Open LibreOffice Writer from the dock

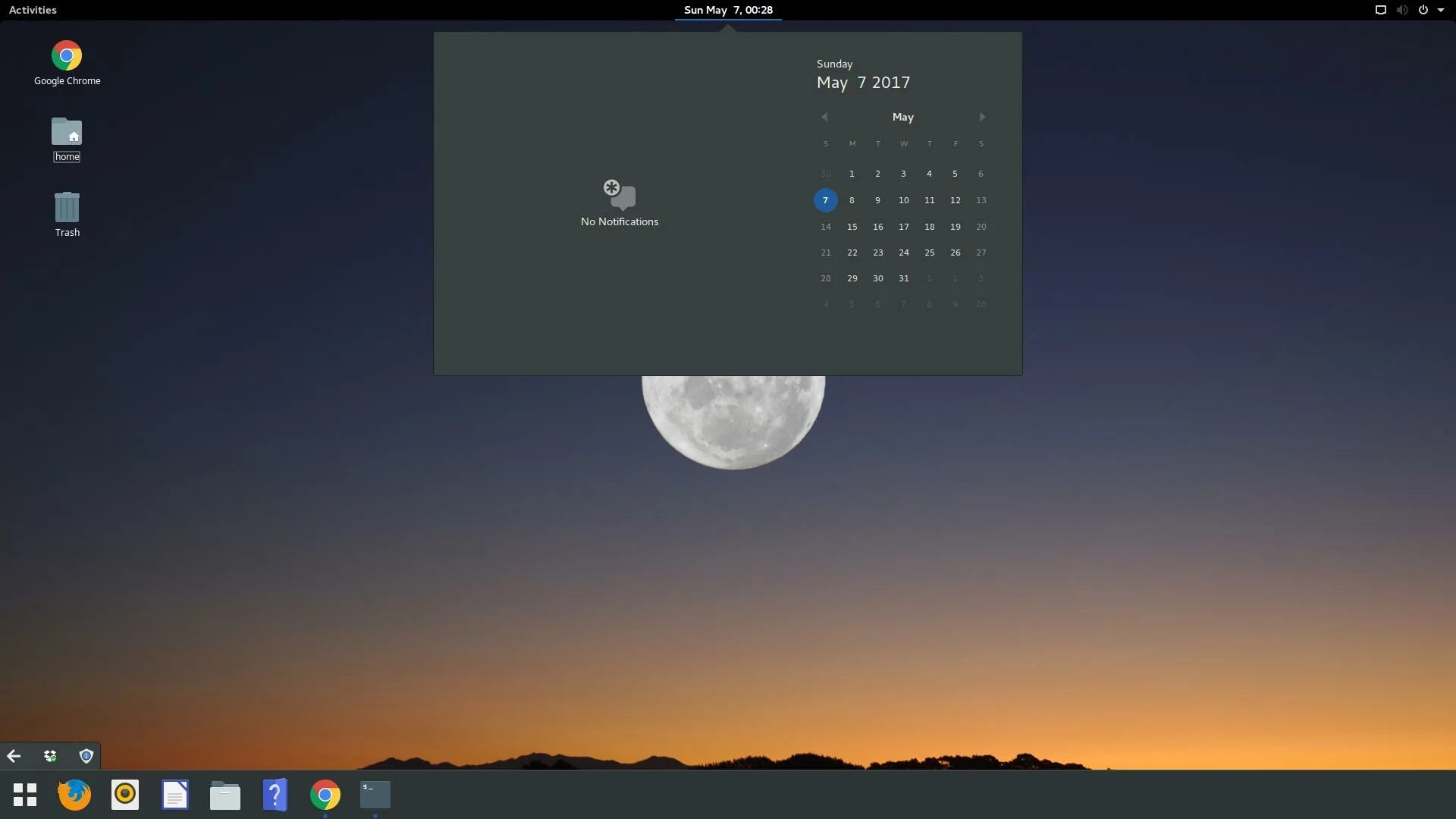(175, 795)
